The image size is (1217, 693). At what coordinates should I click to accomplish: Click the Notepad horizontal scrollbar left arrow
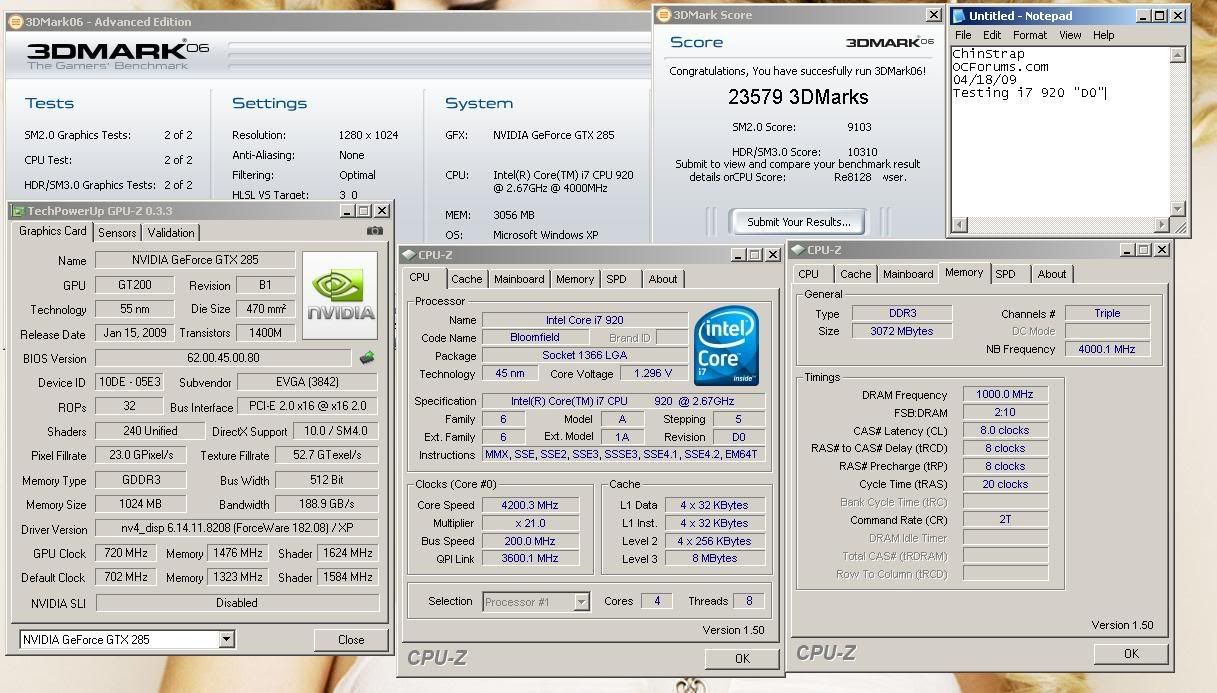960,225
